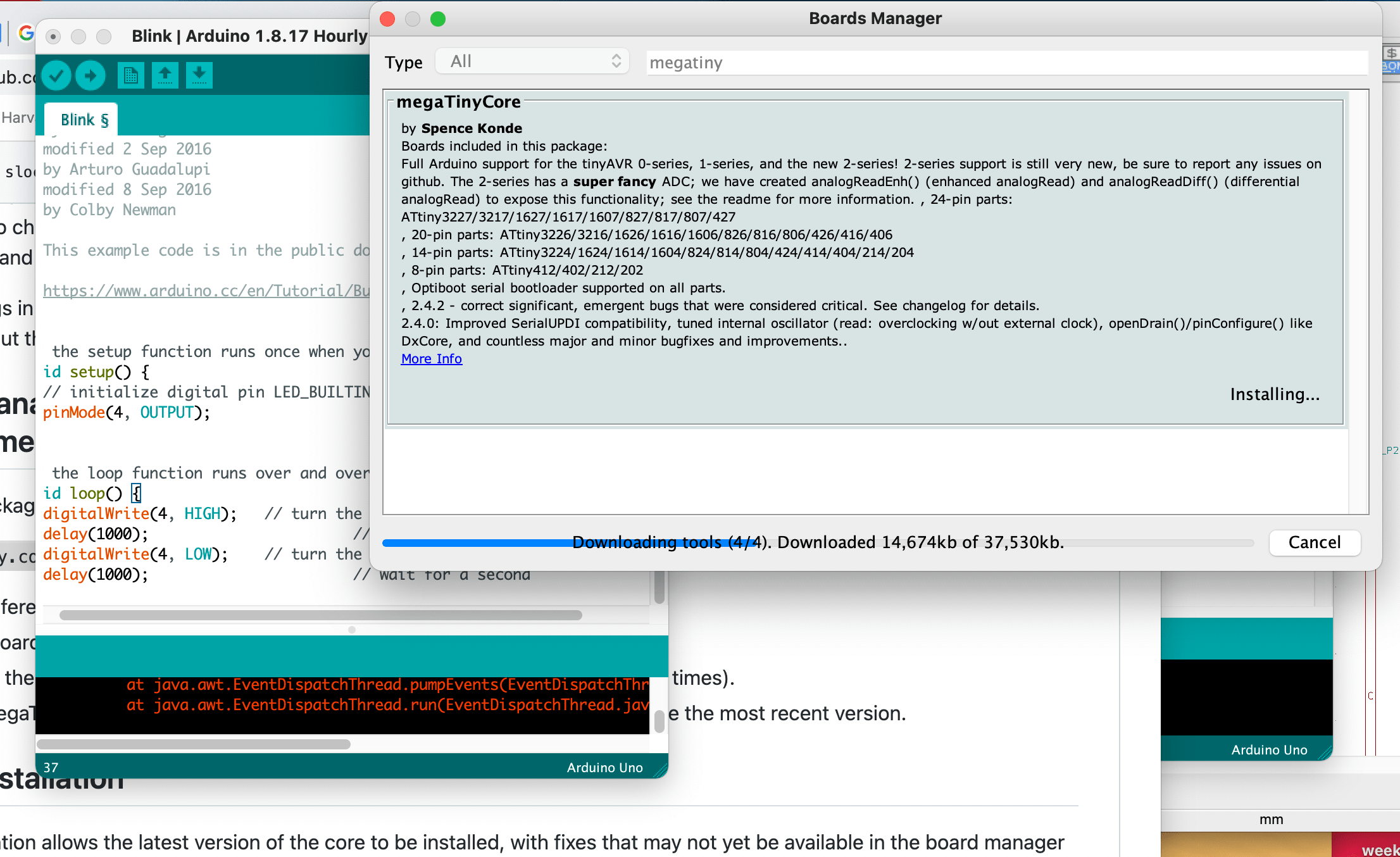Open the Type filter dropdown
The height and width of the screenshot is (857, 1400).
coord(534,62)
